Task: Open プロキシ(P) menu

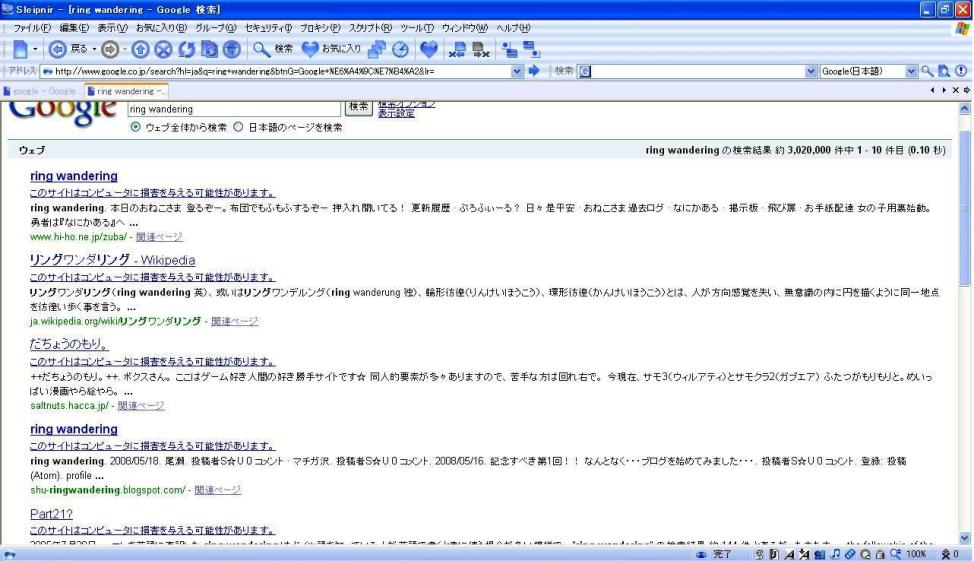Action: coord(320,28)
